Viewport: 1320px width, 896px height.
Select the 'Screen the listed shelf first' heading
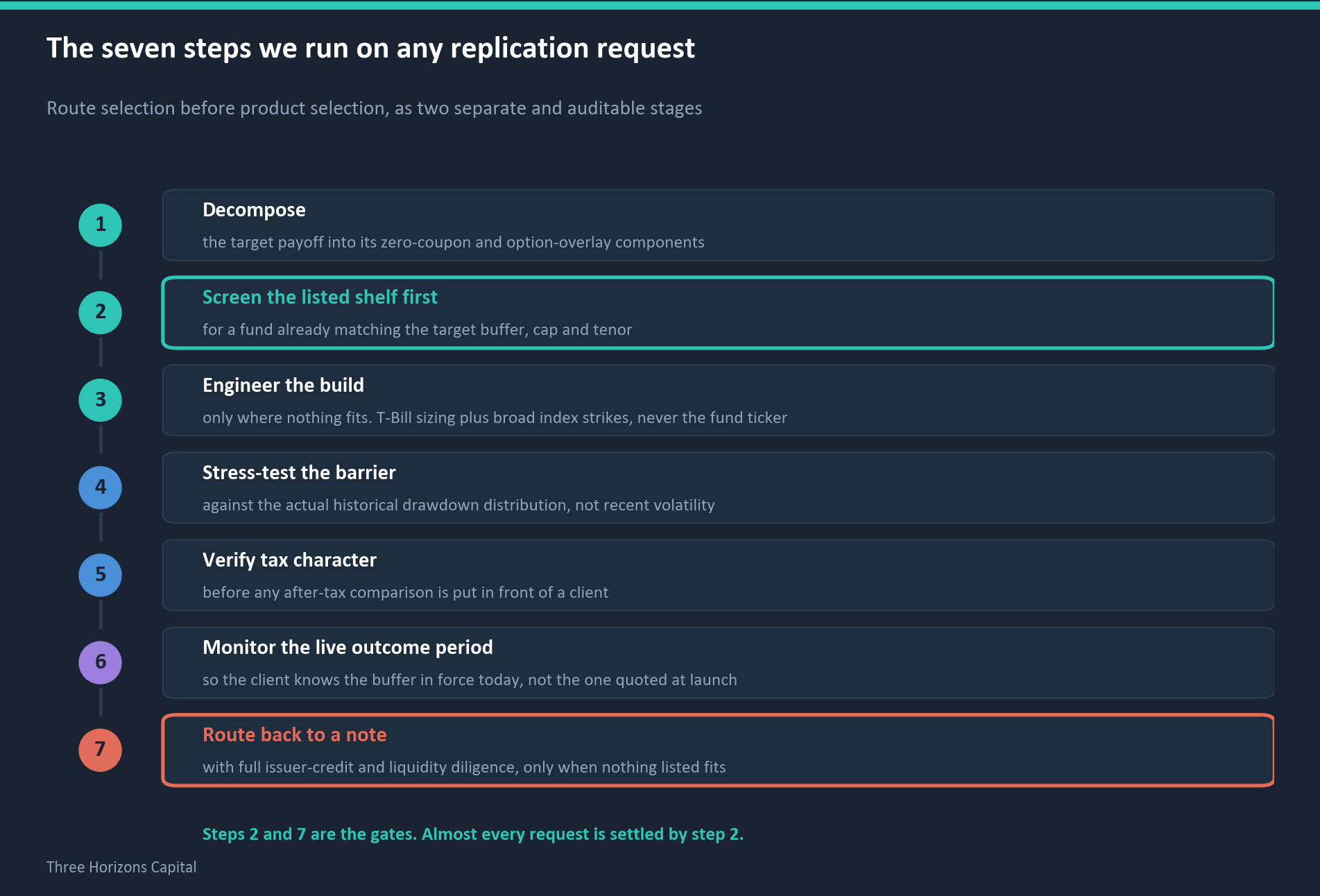320,298
